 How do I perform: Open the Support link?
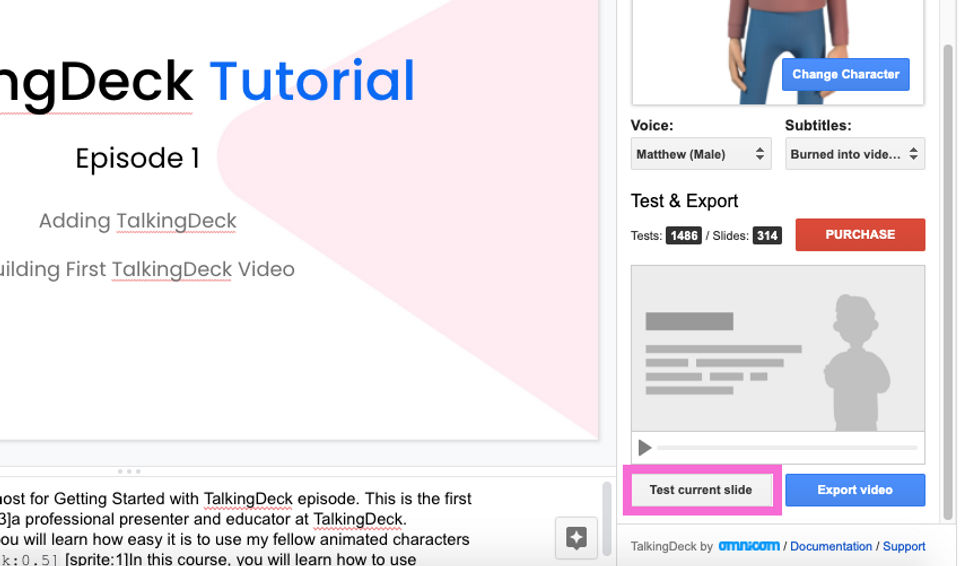pyautogui.click(x=904, y=546)
